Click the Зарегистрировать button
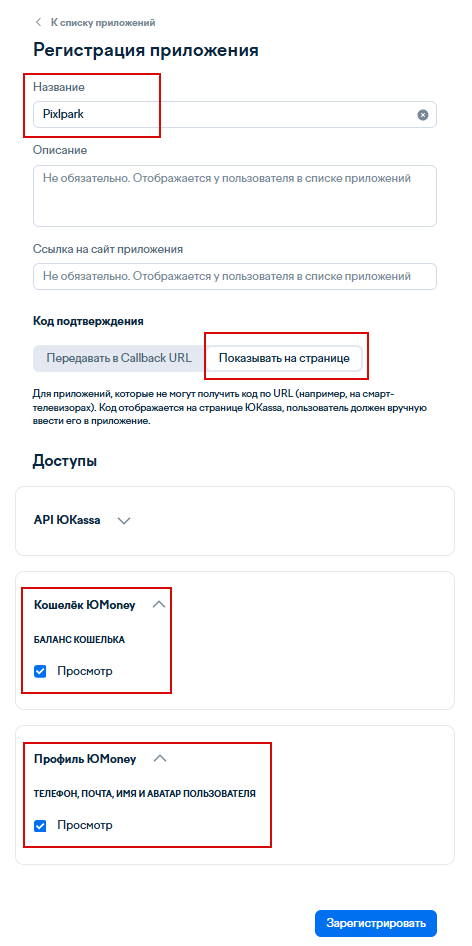 376,922
